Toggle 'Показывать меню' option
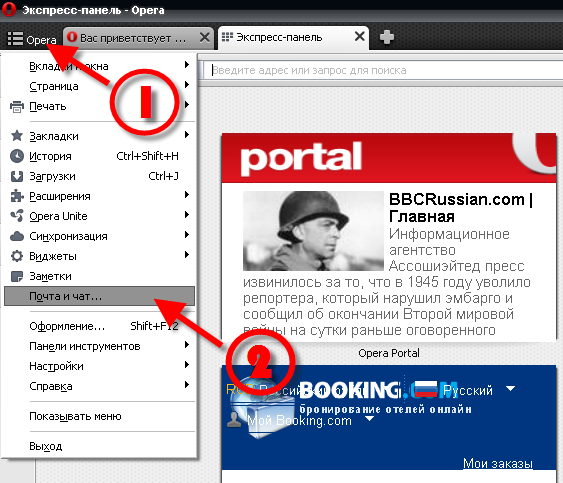The height and width of the screenshot is (483, 563). coord(100,417)
